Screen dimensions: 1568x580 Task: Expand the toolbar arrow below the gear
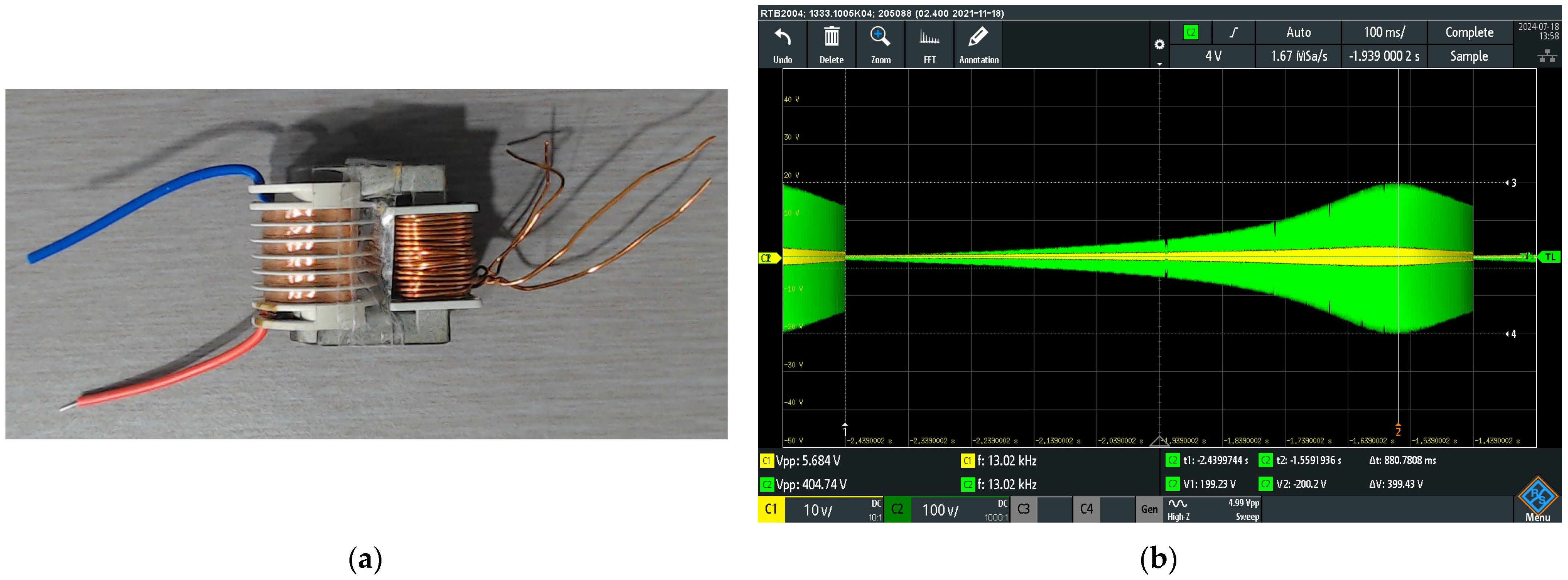tap(1159, 63)
